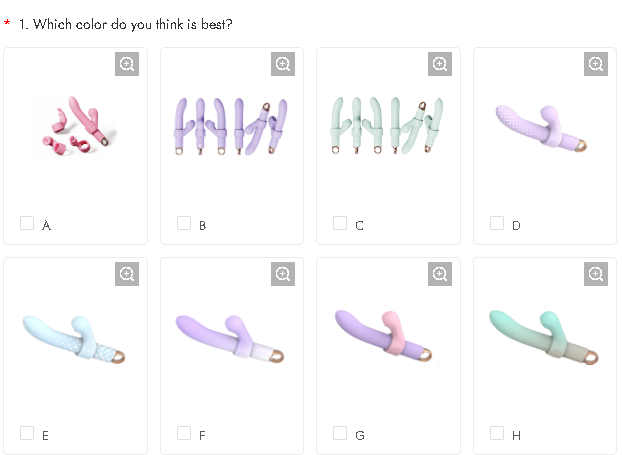The width and height of the screenshot is (622, 455).
Task: Click zoom magnifier icon on option A
Action: click(127, 64)
